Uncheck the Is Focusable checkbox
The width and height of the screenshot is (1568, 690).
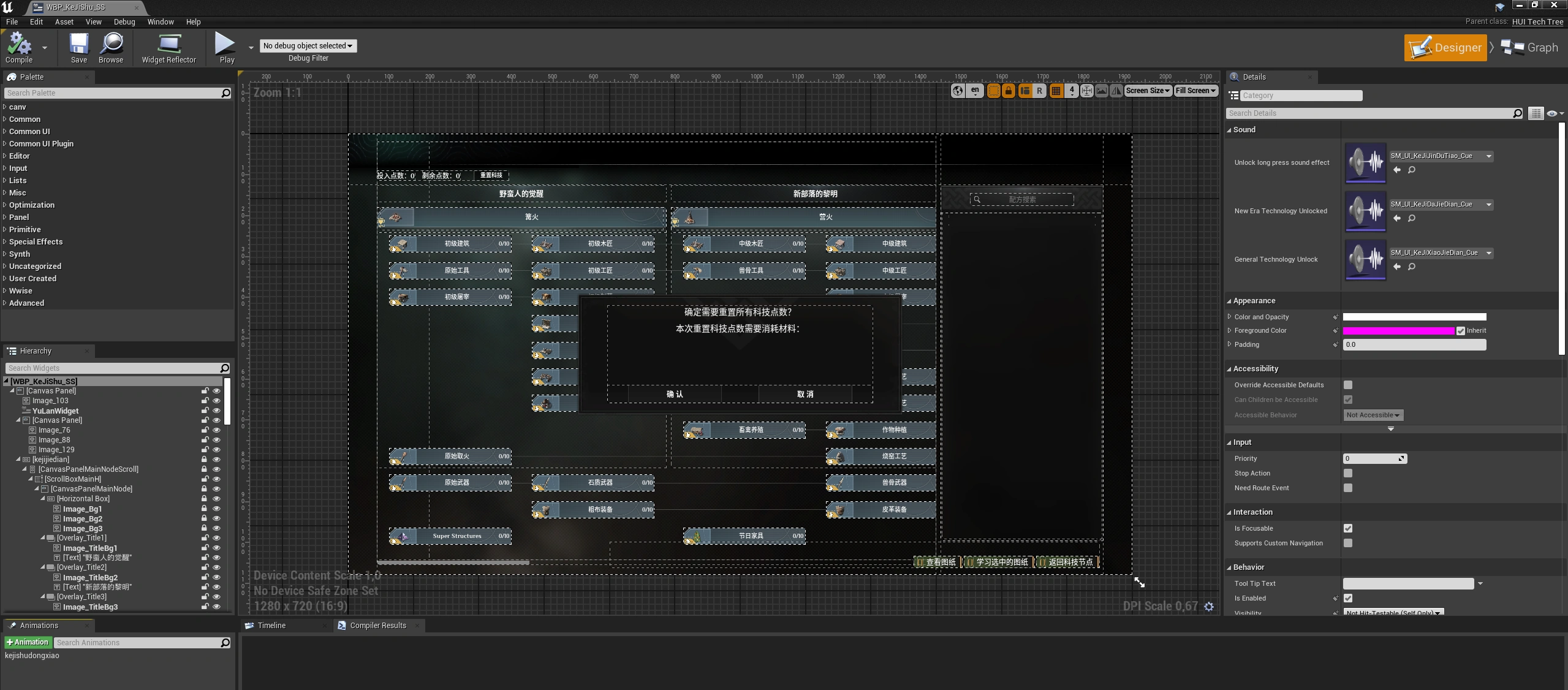[1348, 528]
